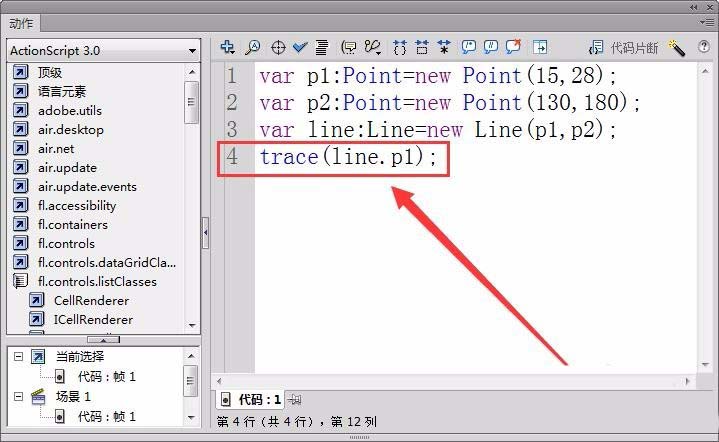This screenshot has width=719, height=442.
Task: Collapse 场景 1 tree node
Action: pyautogui.click(x=18, y=396)
